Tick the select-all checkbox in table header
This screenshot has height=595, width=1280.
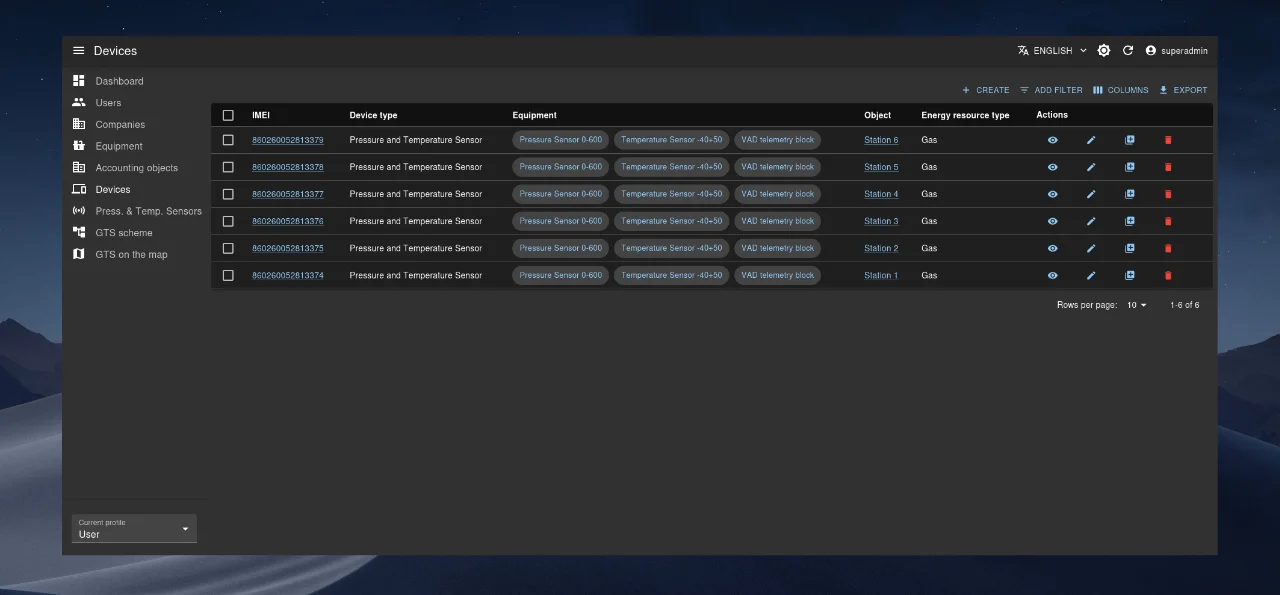(228, 115)
